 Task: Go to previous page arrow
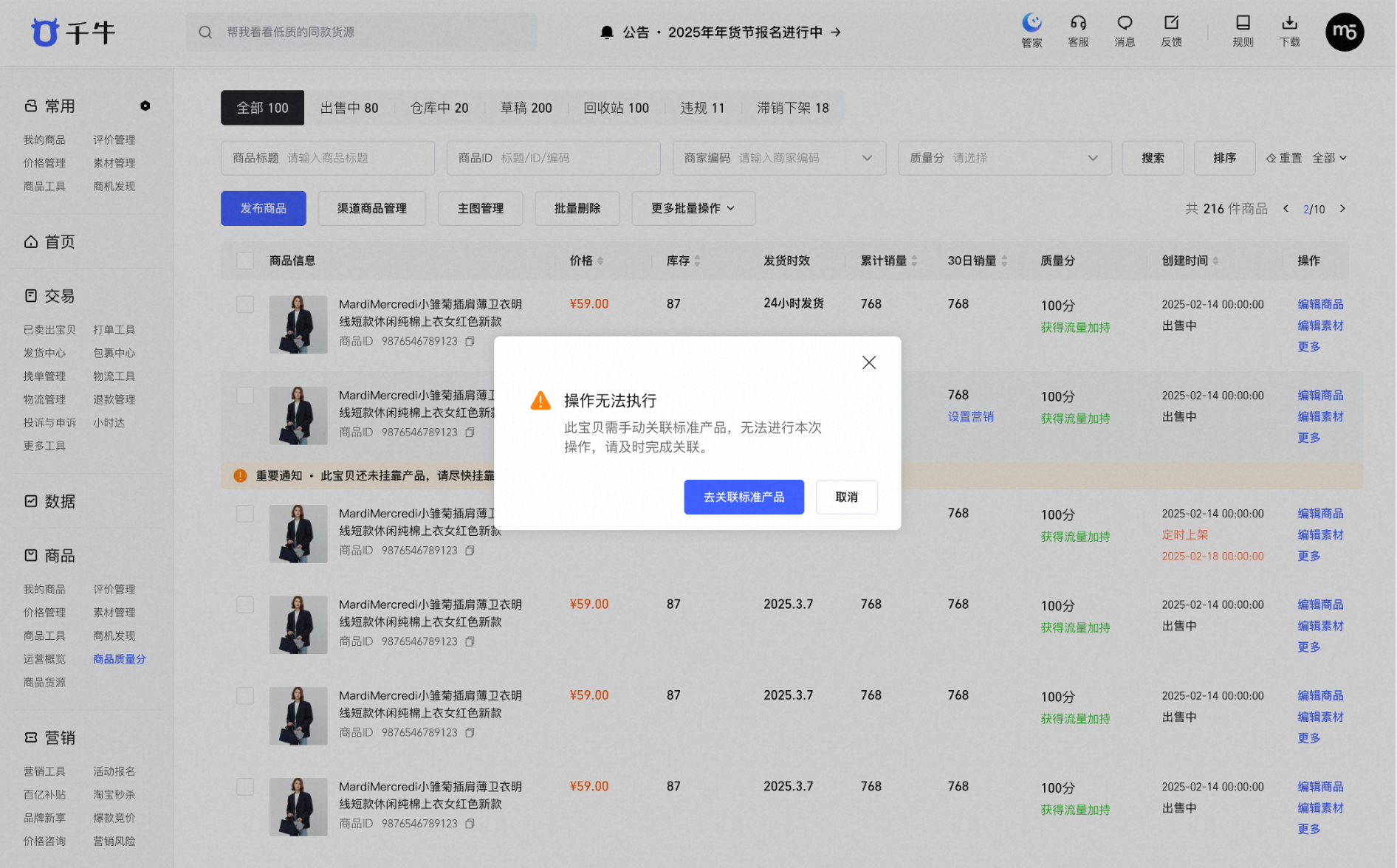tap(1286, 209)
